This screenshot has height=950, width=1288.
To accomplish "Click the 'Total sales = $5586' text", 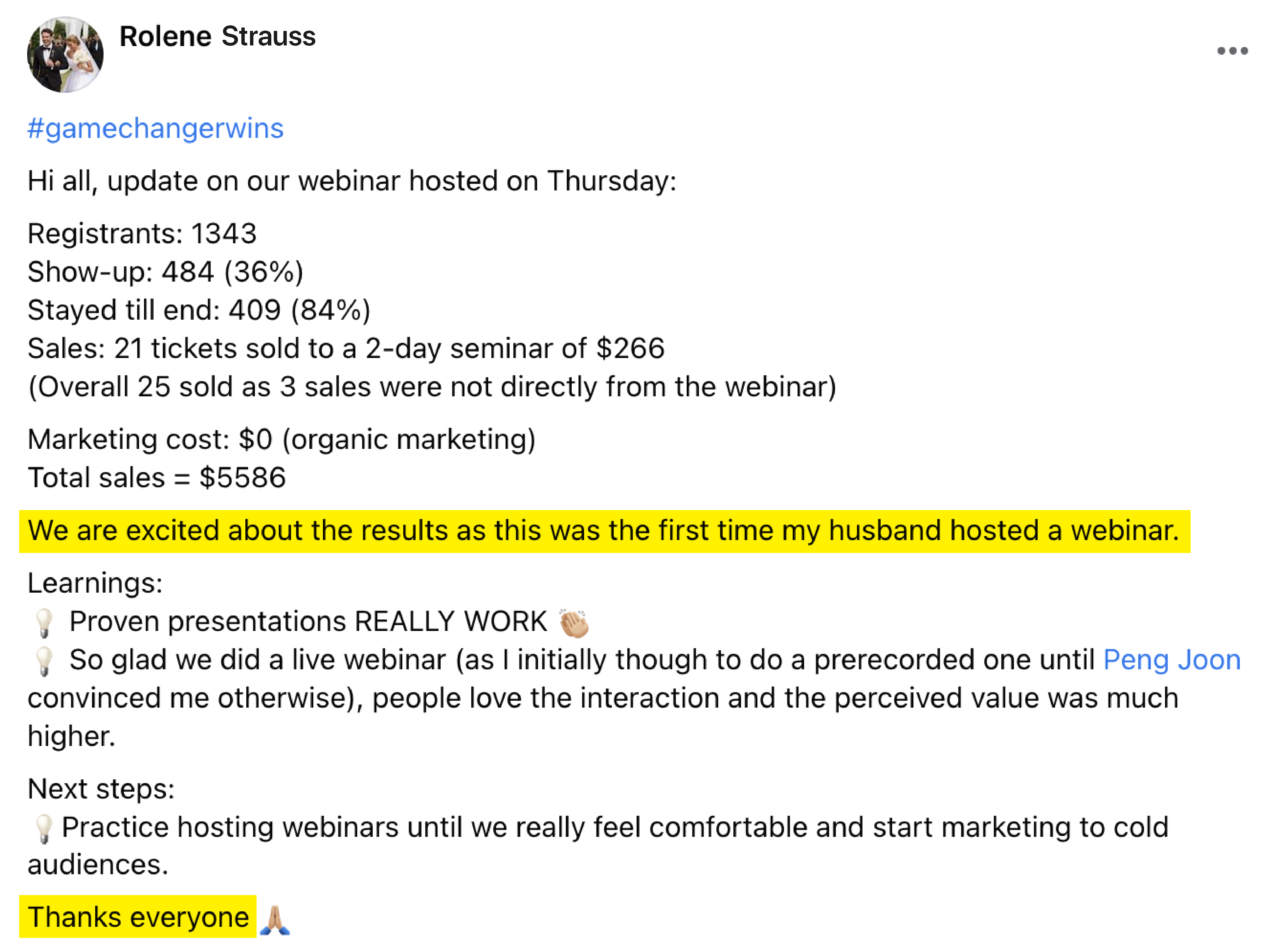I will tap(156, 477).
